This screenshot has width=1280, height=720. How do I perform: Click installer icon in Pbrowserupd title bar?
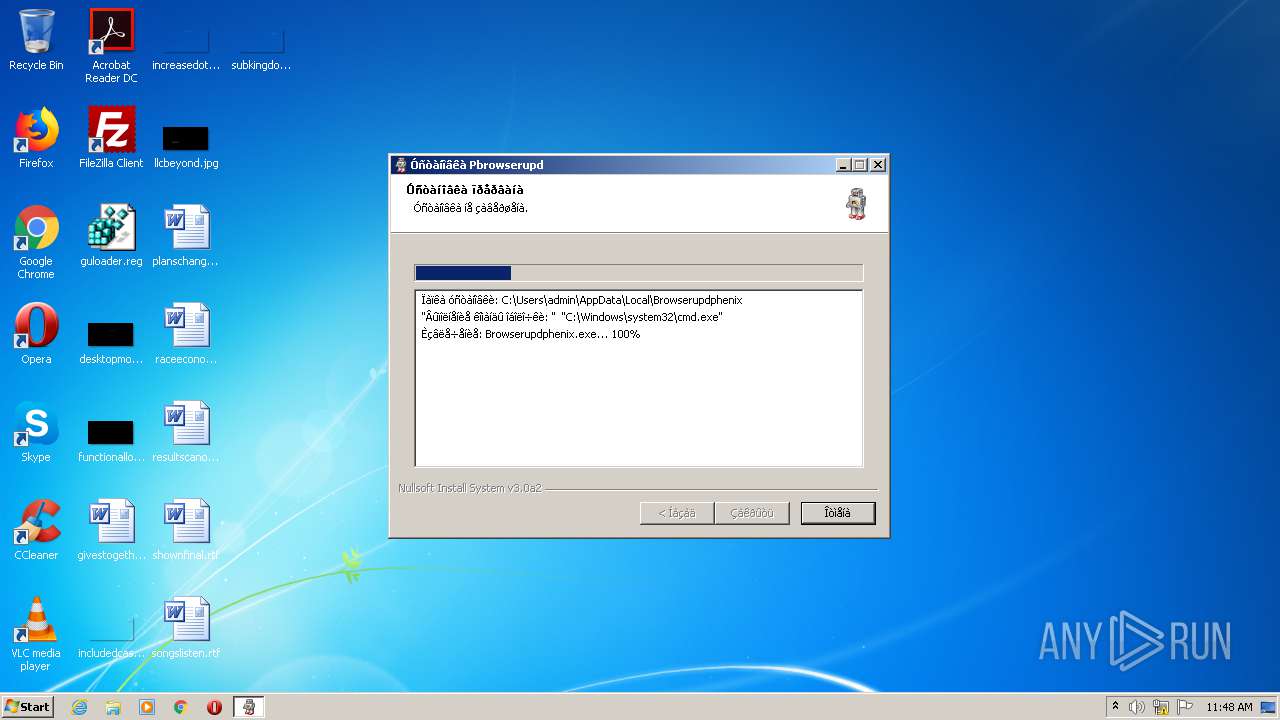(x=401, y=165)
